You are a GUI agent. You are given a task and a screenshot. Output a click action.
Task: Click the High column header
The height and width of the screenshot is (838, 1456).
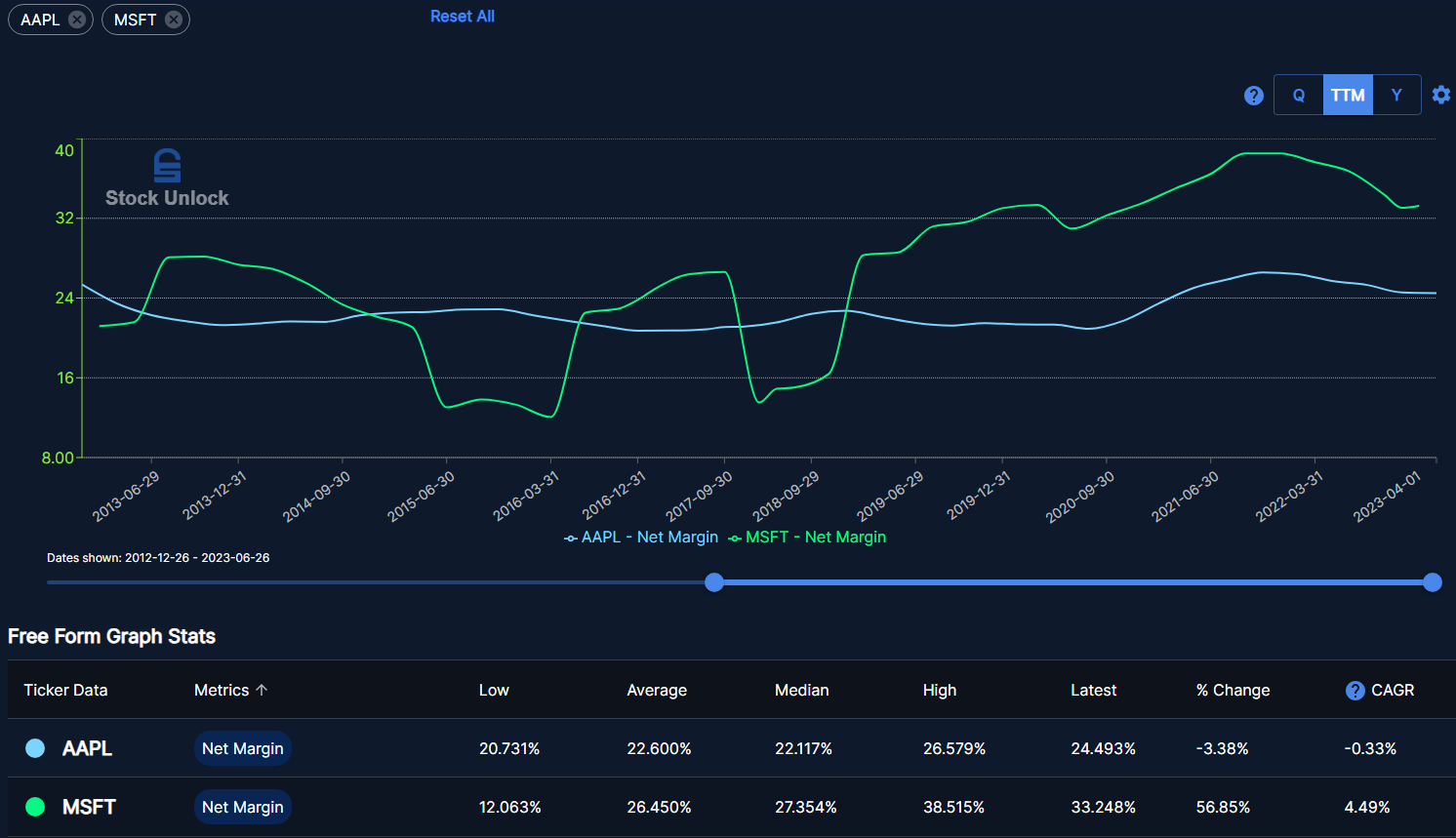[x=940, y=690]
